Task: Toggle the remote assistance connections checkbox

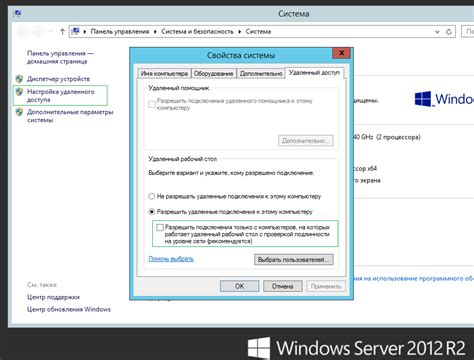Action: (x=152, y=104)
